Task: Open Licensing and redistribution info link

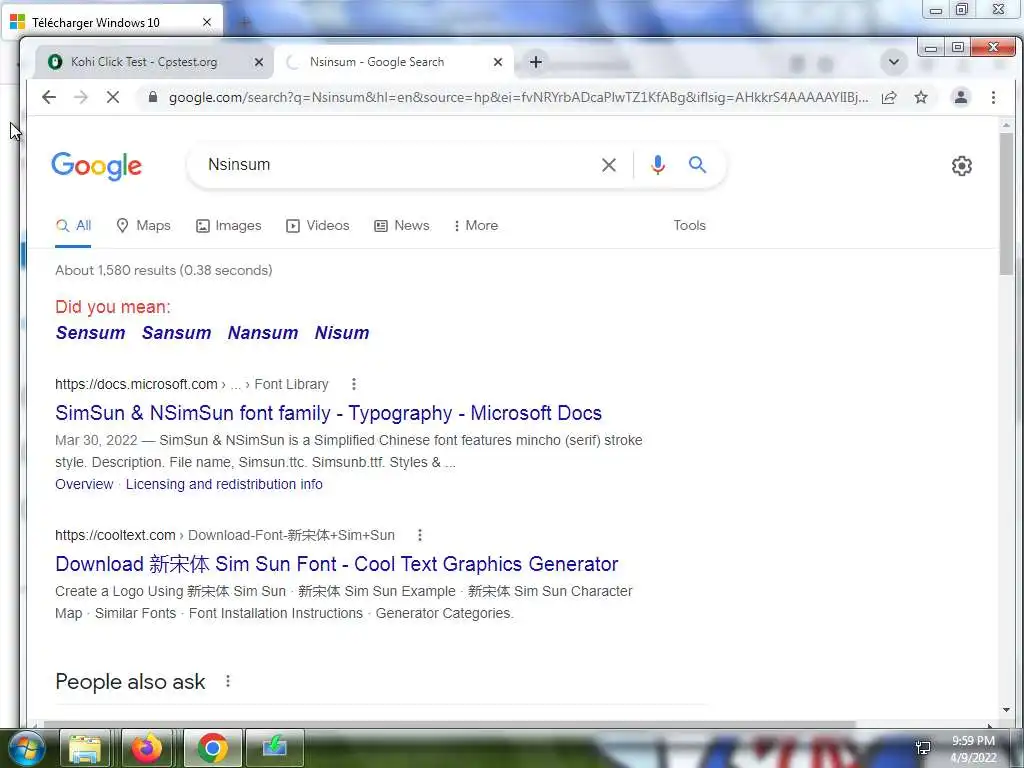Action: 224,485
